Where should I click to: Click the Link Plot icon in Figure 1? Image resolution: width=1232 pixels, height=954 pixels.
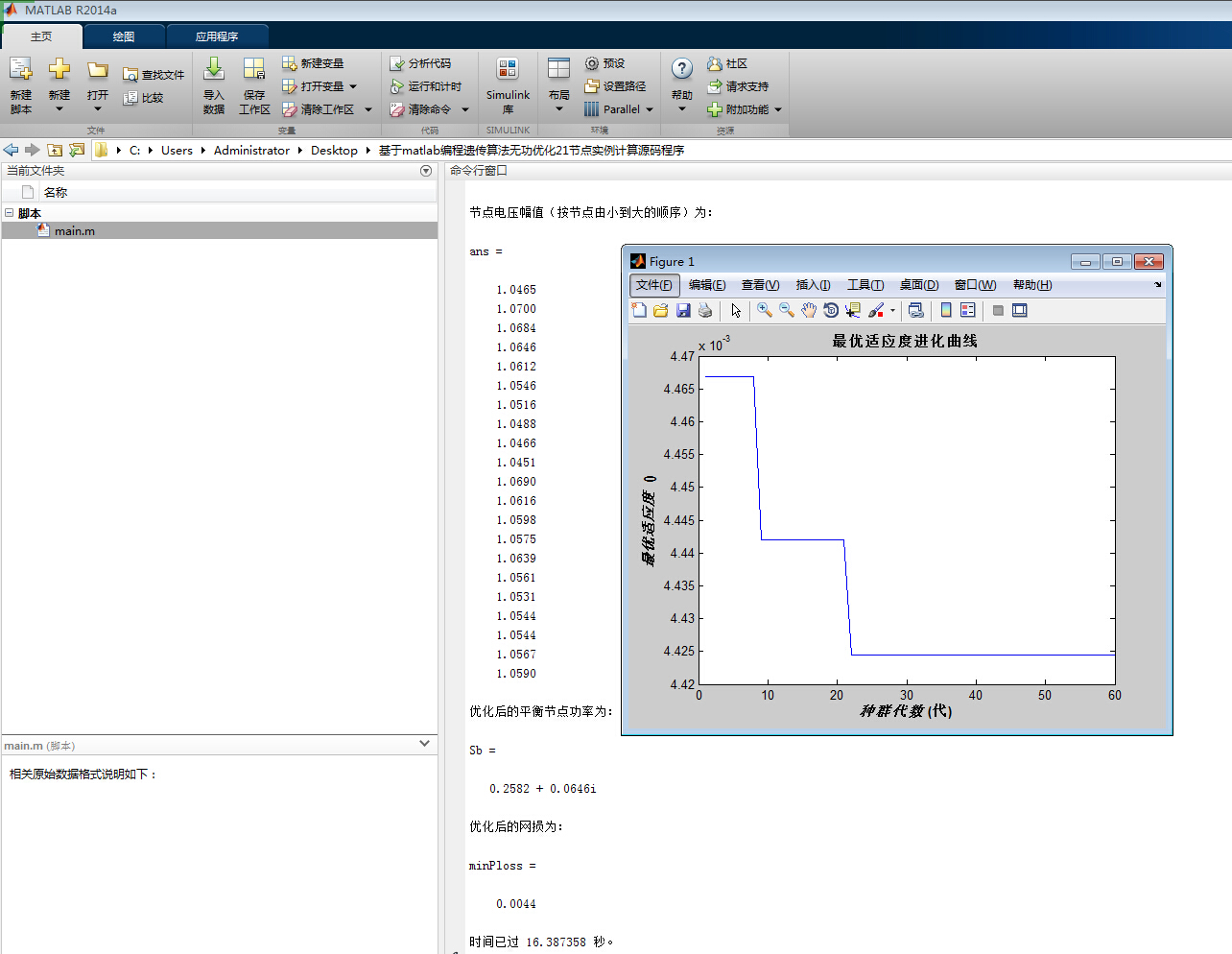pos(915,310)
